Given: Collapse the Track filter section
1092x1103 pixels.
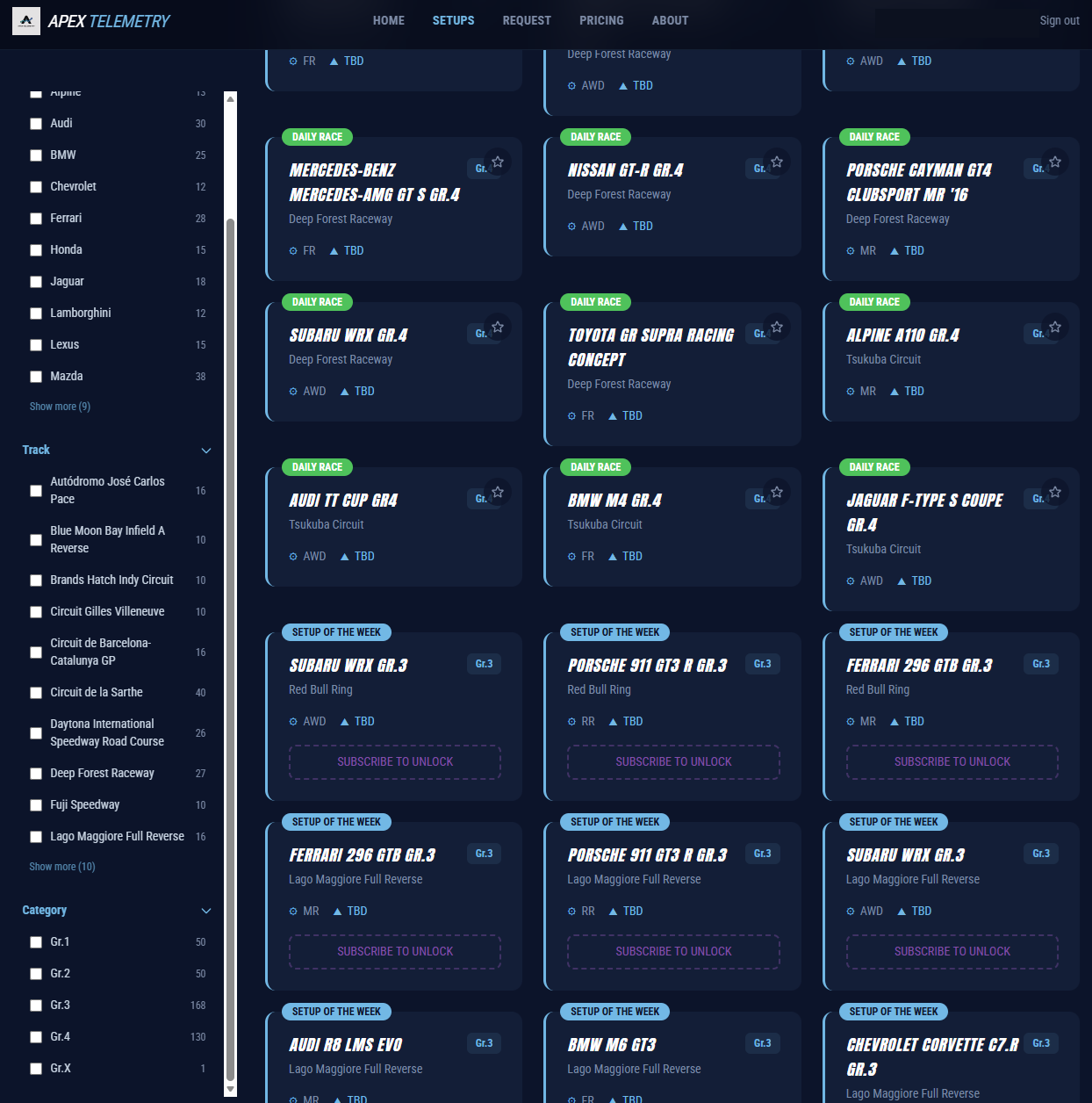Looking at the screenshot, I should [206, 451].
